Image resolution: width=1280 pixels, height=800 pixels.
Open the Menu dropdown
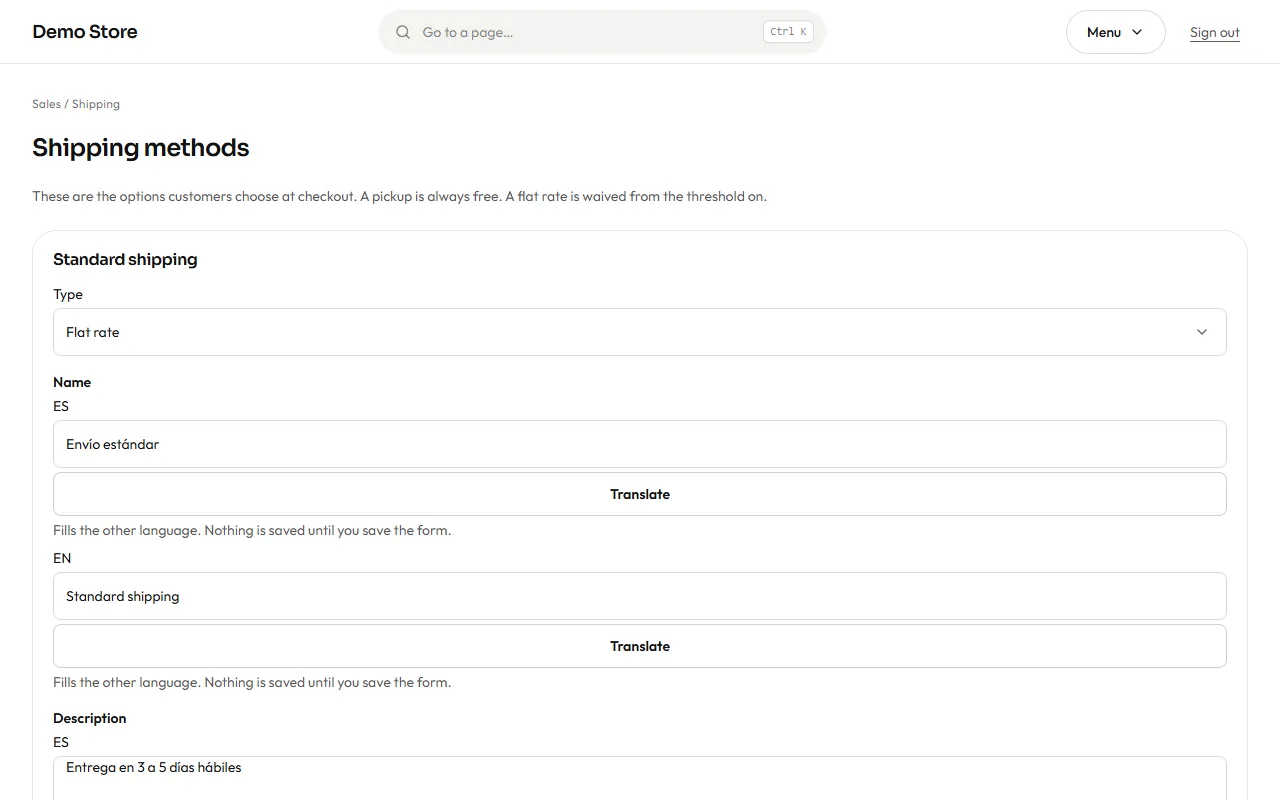click(1115, 32)
